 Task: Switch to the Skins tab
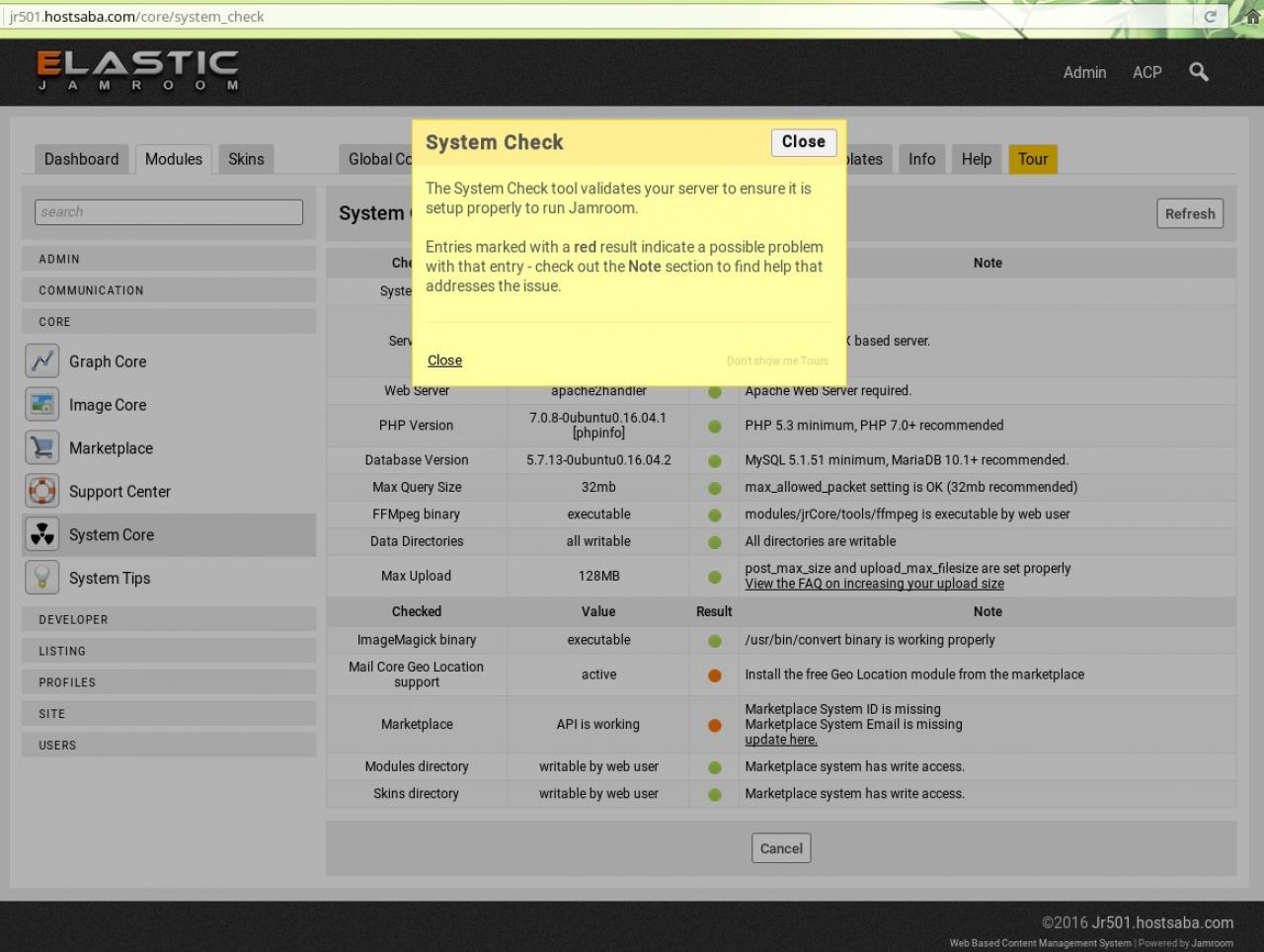[246, 159]
